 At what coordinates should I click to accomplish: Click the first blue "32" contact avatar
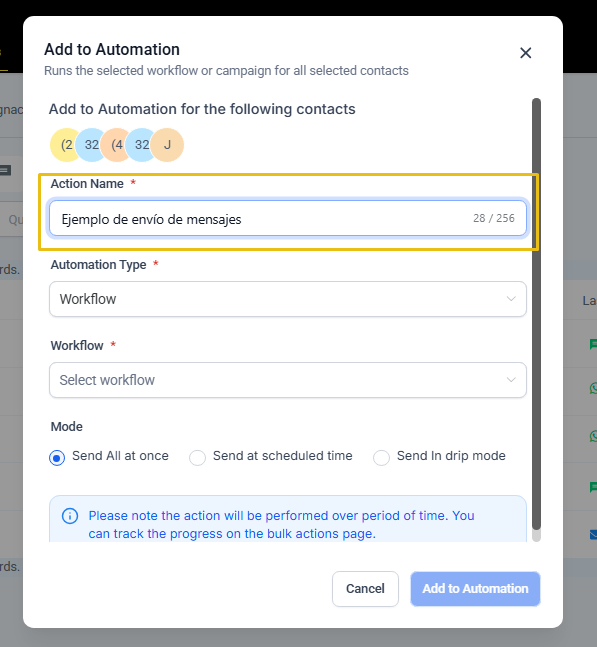pyautogui.click(x=90, y=145)
